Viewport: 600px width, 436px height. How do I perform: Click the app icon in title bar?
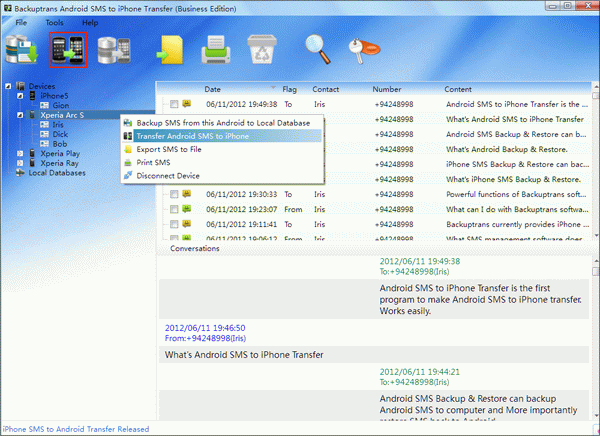point(7,8)
